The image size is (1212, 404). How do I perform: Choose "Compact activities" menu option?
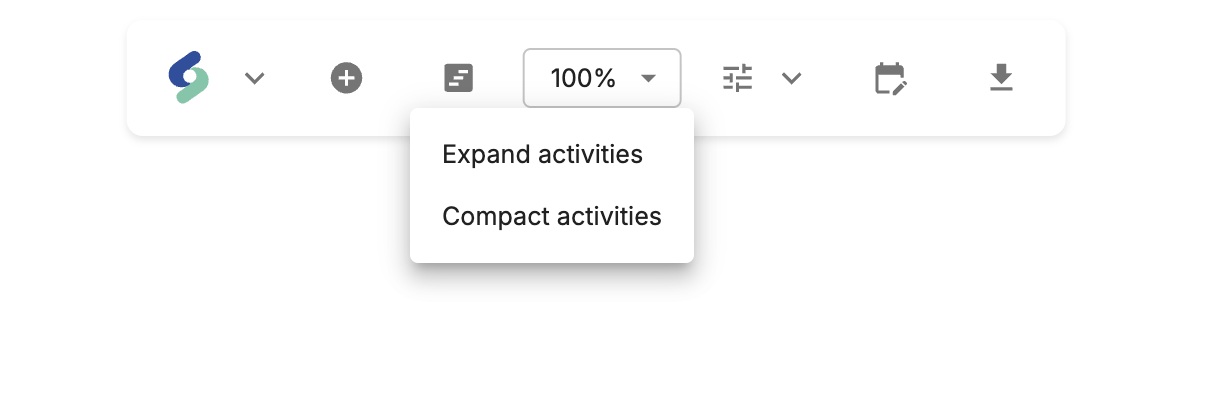[x=551, y=216]
